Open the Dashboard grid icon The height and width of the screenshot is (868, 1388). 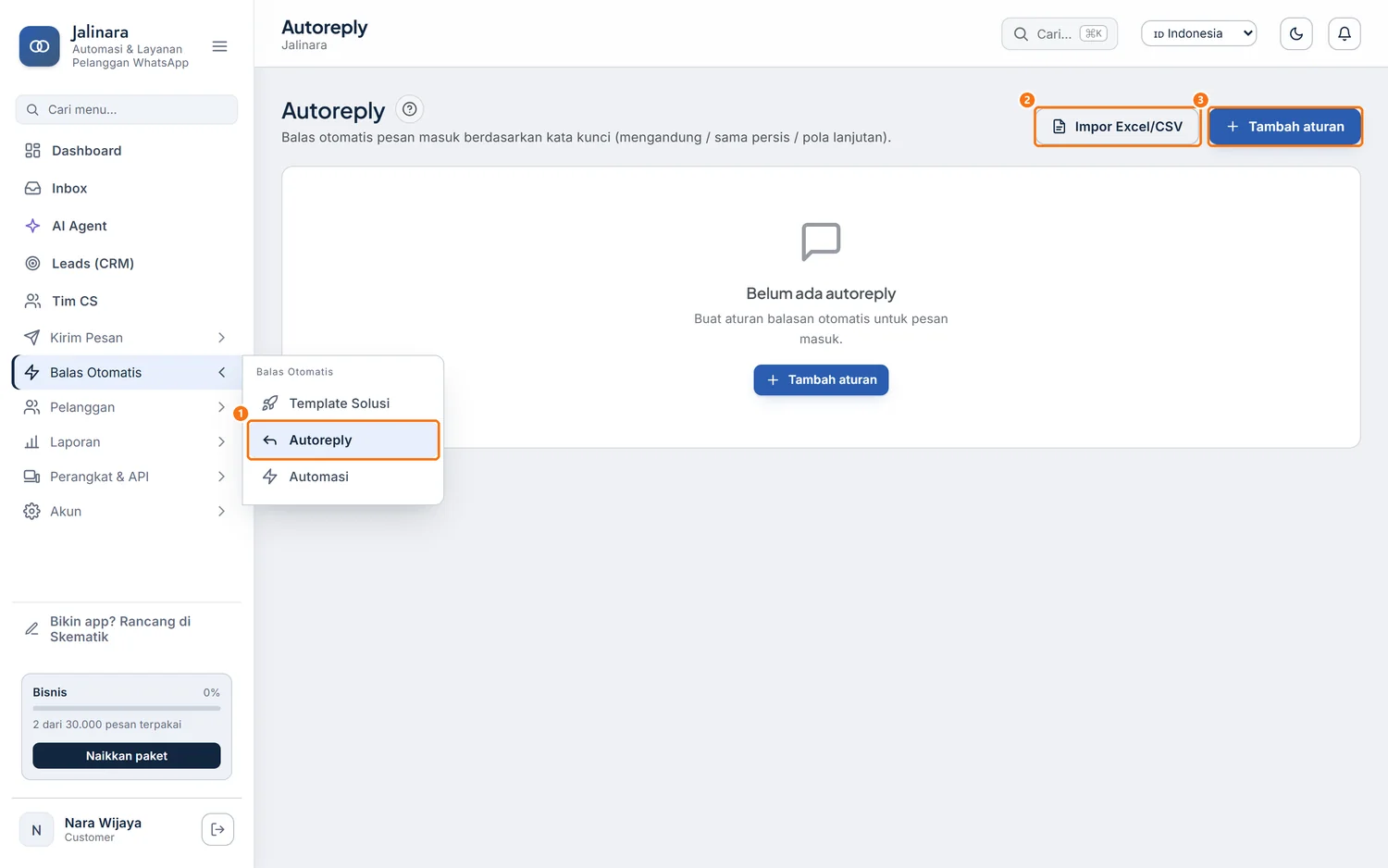[32, 151]
